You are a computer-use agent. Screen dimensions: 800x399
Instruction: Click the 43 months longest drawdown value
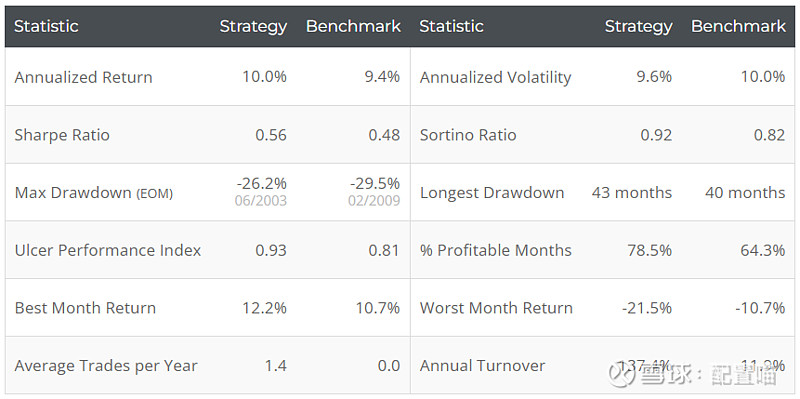(632, 193)
